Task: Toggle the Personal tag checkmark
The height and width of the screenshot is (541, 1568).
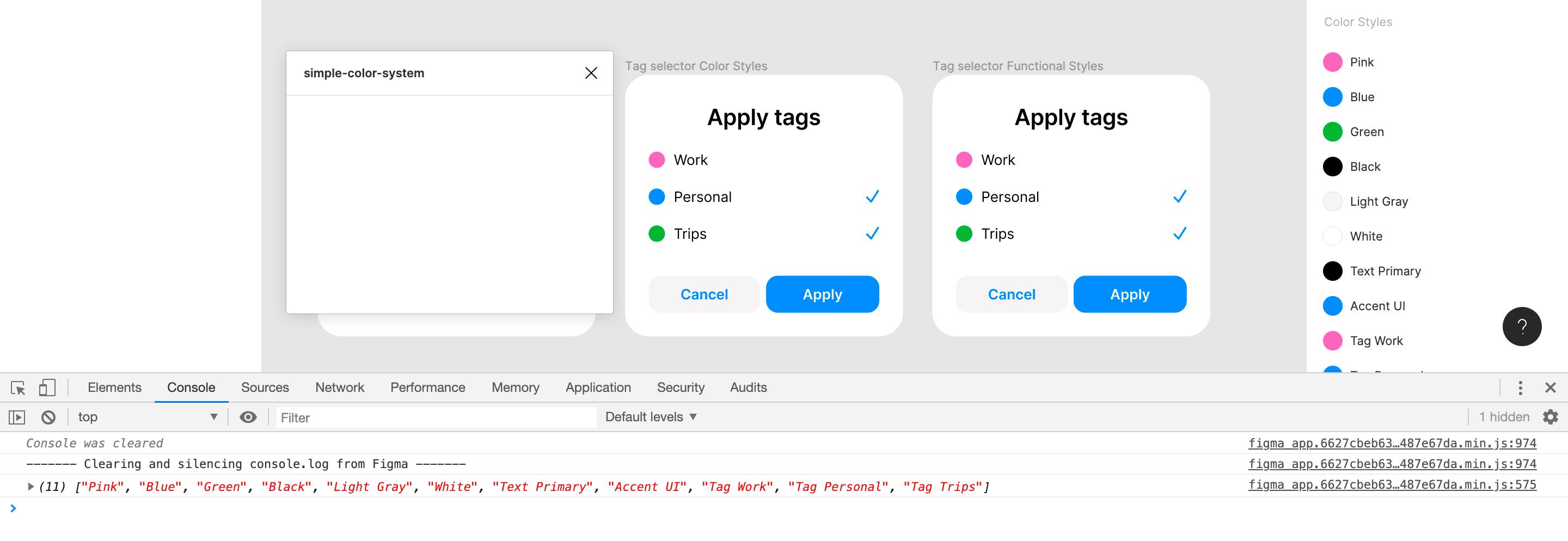Action: tap(872, 196)
